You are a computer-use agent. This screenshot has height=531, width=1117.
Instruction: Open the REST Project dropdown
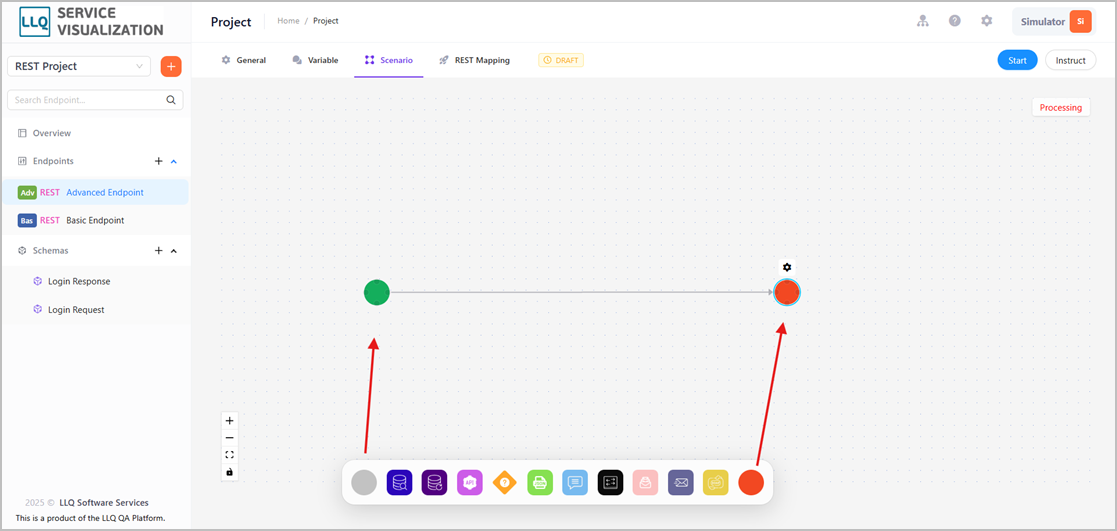tap(79, 66)
